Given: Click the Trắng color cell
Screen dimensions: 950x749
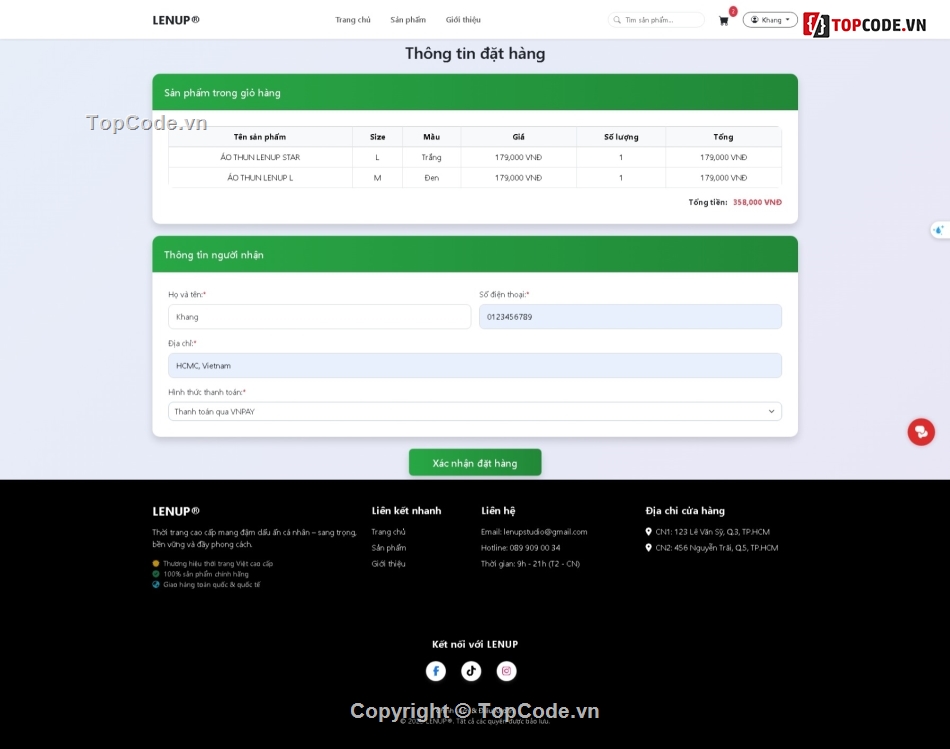Looking at the screenshot, I should (x=431, y=157).
